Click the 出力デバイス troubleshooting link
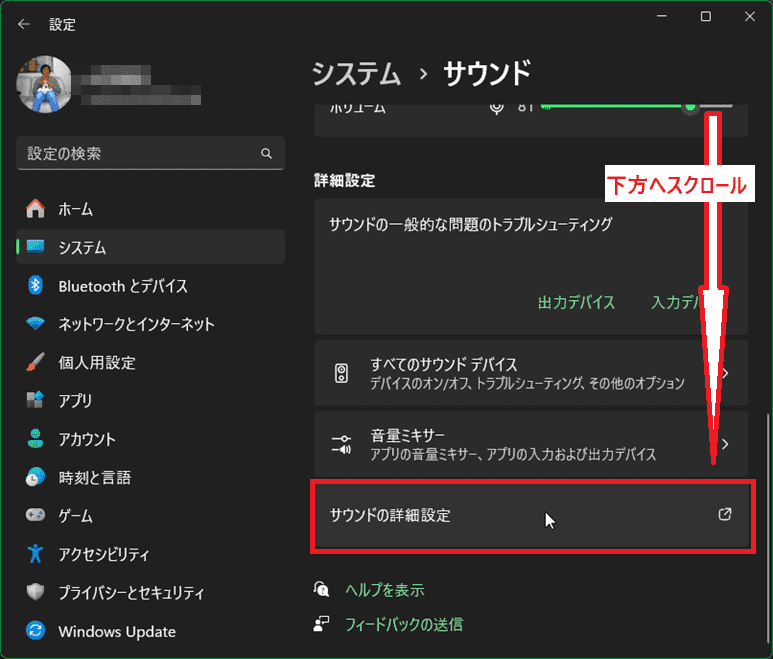The image size is (773, 659). (x=576, y=302)
